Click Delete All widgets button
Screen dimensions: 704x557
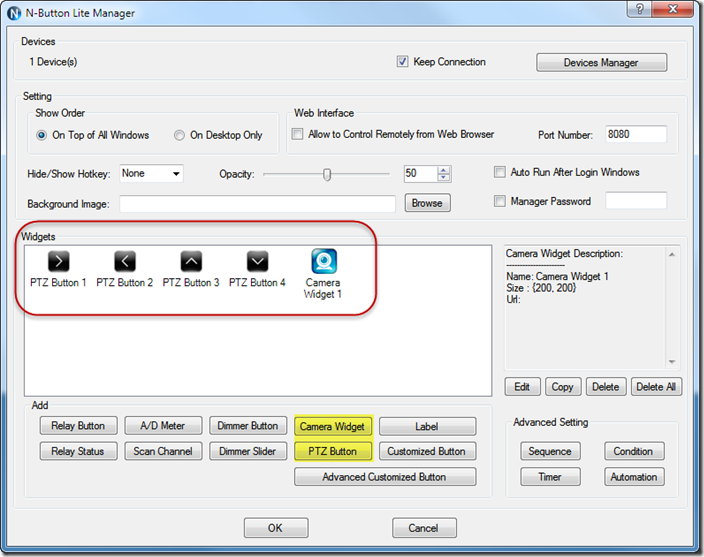pyautogui.click(x=656, y=387)
